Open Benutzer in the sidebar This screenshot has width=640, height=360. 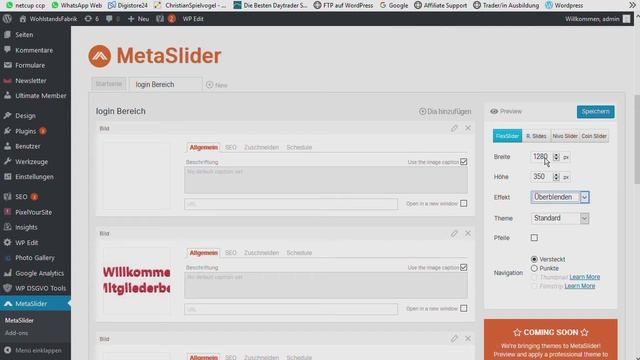click(28, 146)
